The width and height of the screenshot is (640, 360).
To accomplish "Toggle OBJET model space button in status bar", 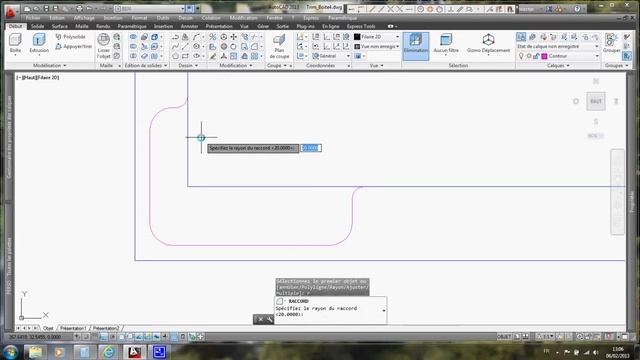I will (504, 337).
